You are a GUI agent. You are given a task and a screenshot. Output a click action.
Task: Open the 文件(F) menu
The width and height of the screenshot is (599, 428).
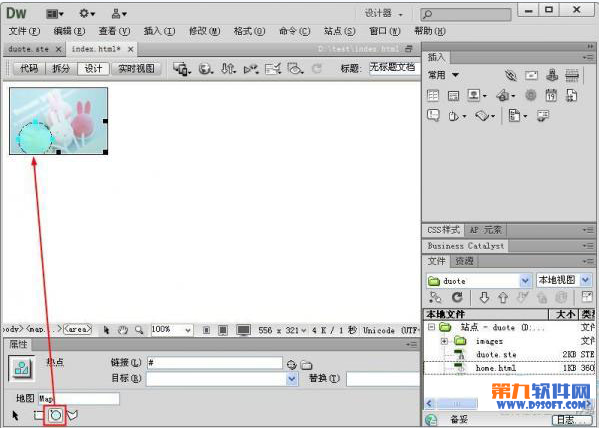tap(24, 31)
